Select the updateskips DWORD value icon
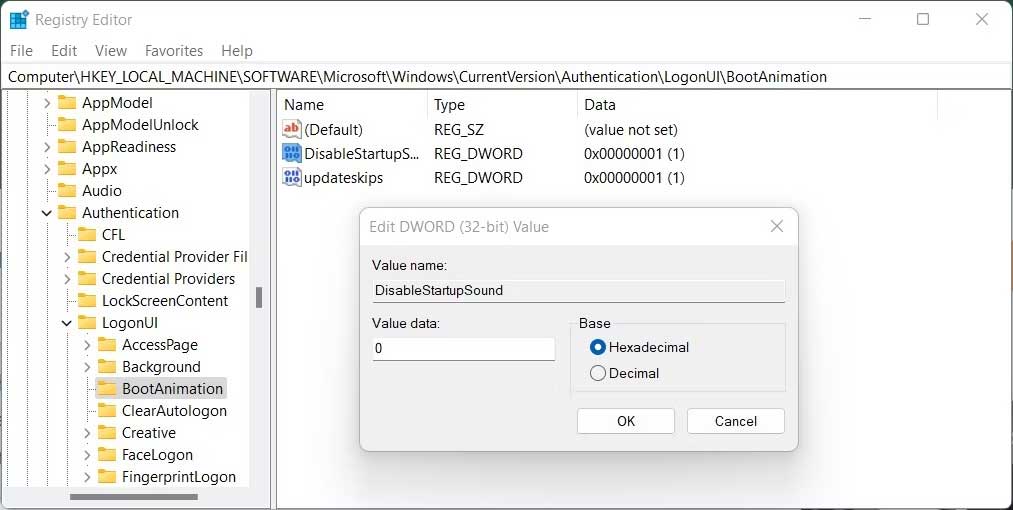This screenshot has height=510, width=1013. tap(292, 177)
